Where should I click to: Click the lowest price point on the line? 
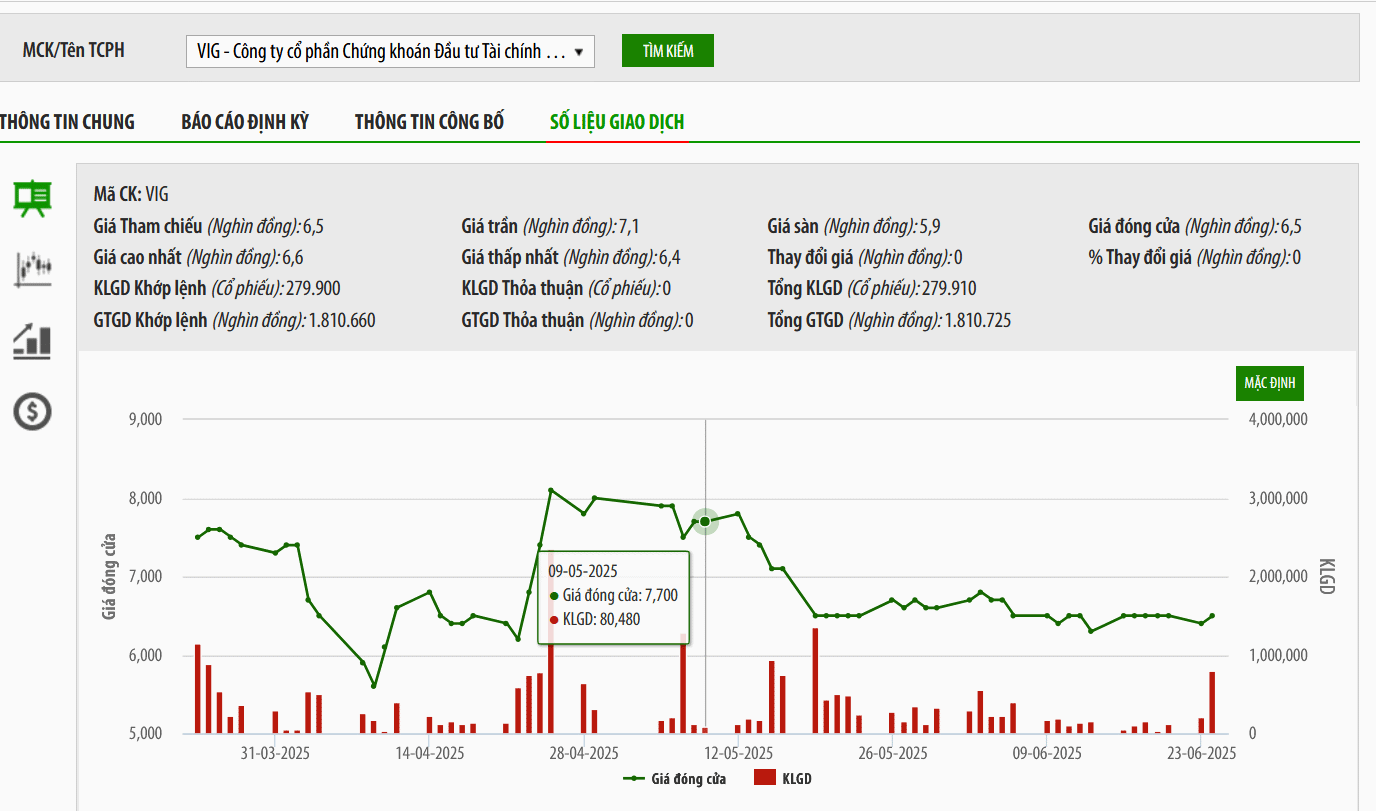pos(374,685)
